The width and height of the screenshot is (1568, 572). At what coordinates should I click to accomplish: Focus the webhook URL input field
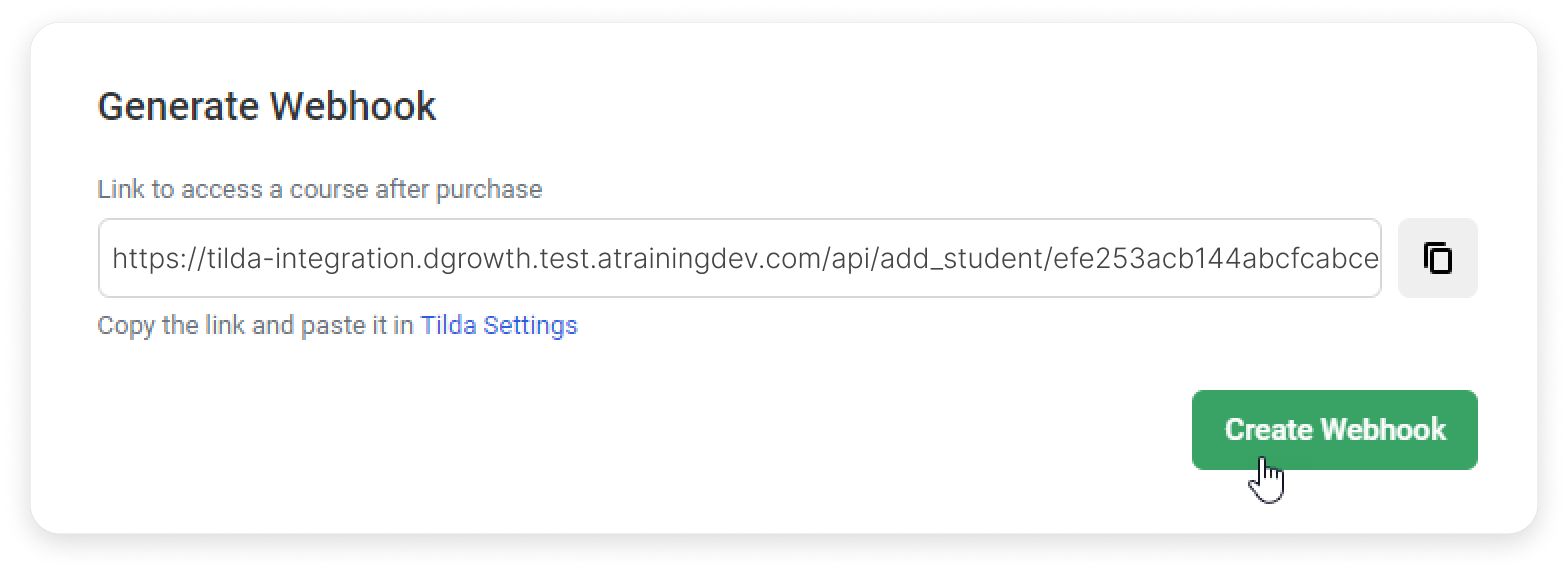pos(740,258)
